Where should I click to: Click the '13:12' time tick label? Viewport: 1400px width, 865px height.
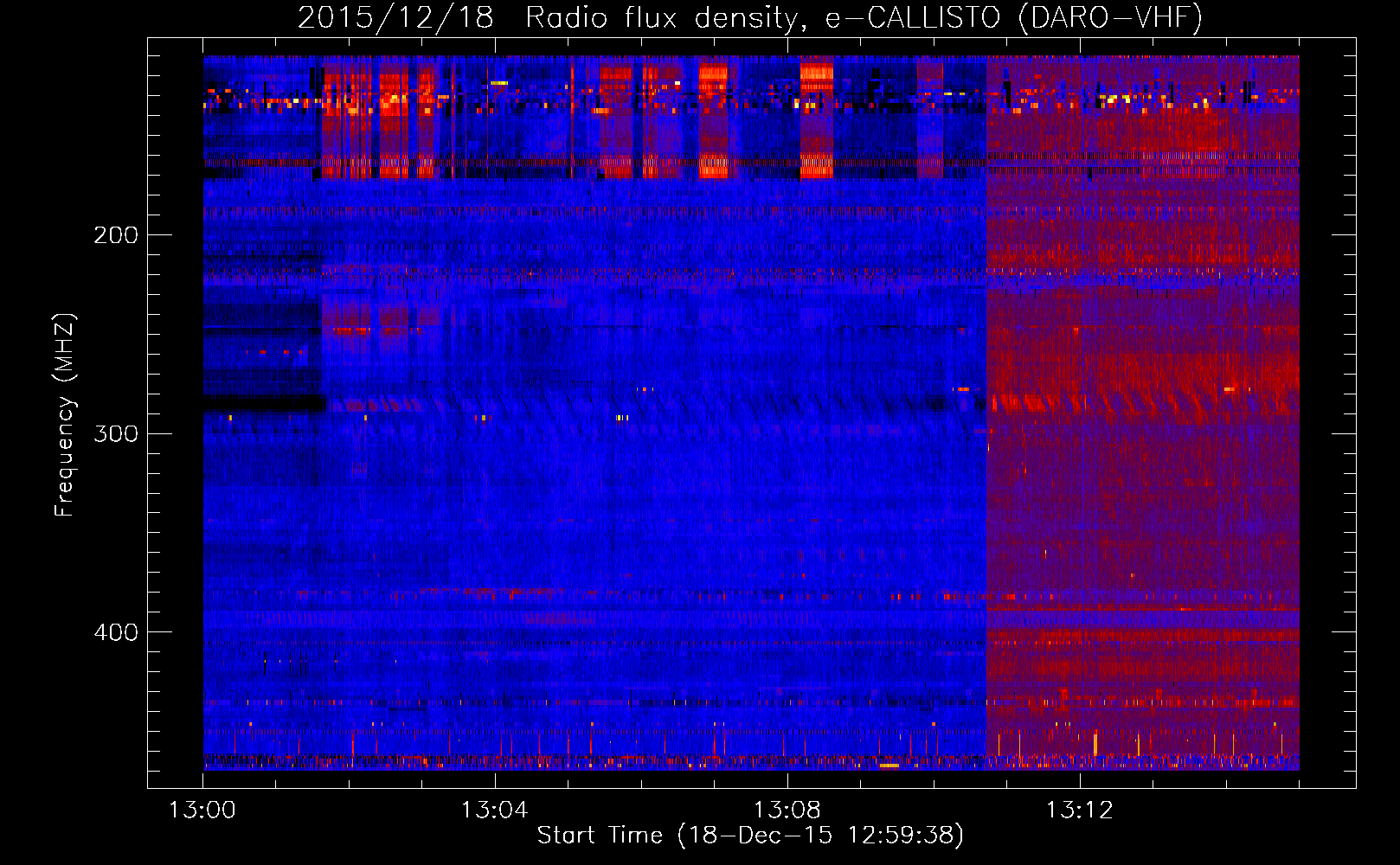point(1079,811)
